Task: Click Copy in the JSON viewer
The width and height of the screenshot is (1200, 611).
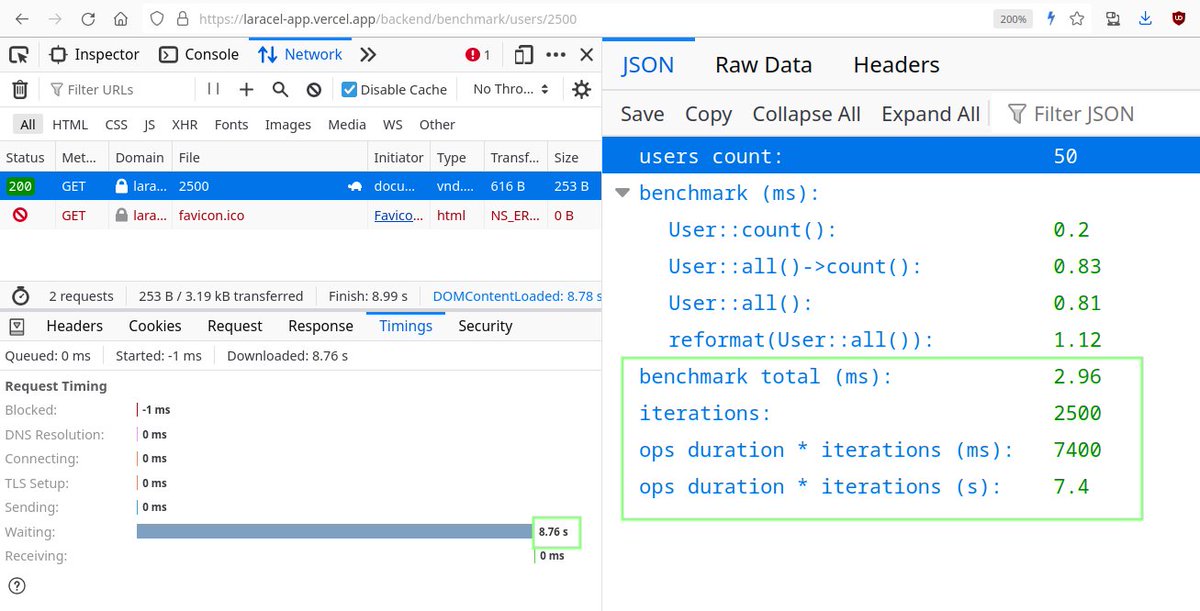Action: (x=708, y=114)
